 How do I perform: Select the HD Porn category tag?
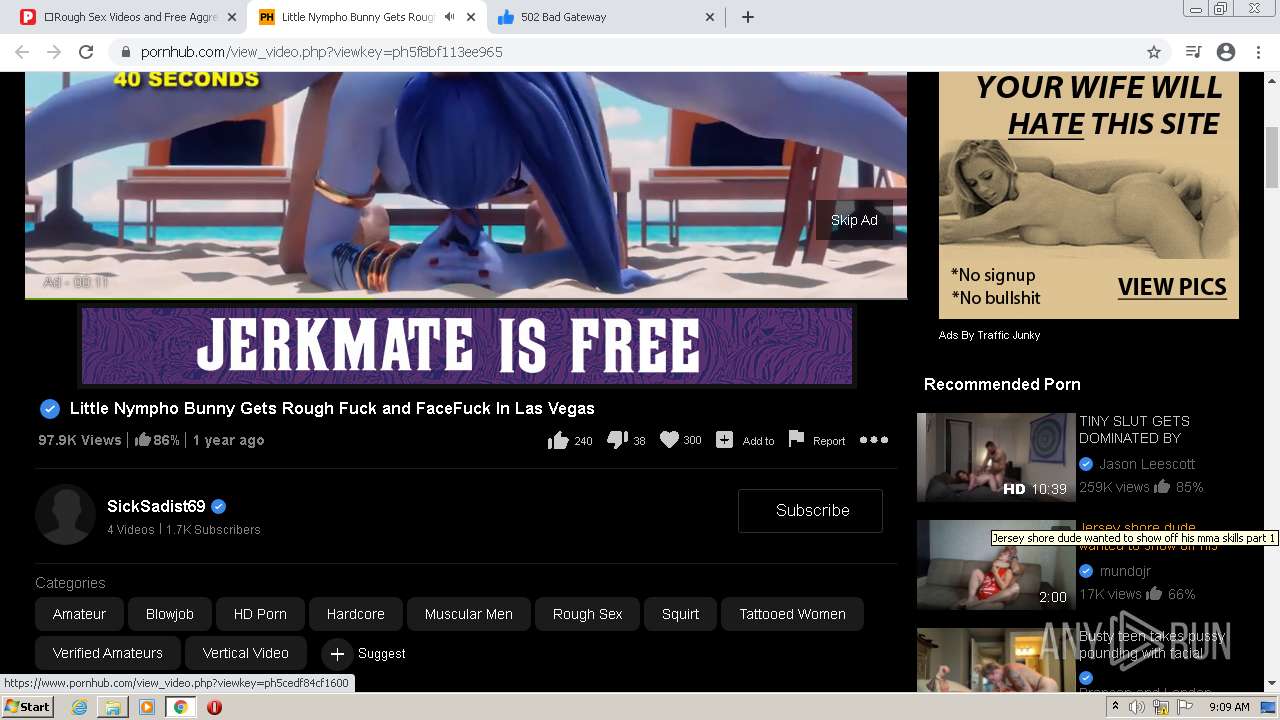click(x=260, y=614)
